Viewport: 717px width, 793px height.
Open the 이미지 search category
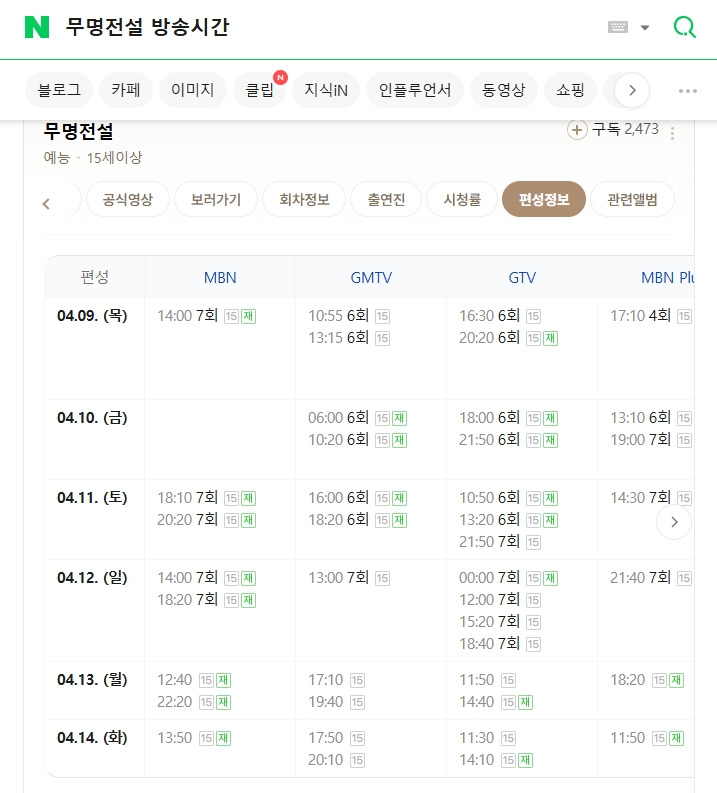(x=192, y=90)
